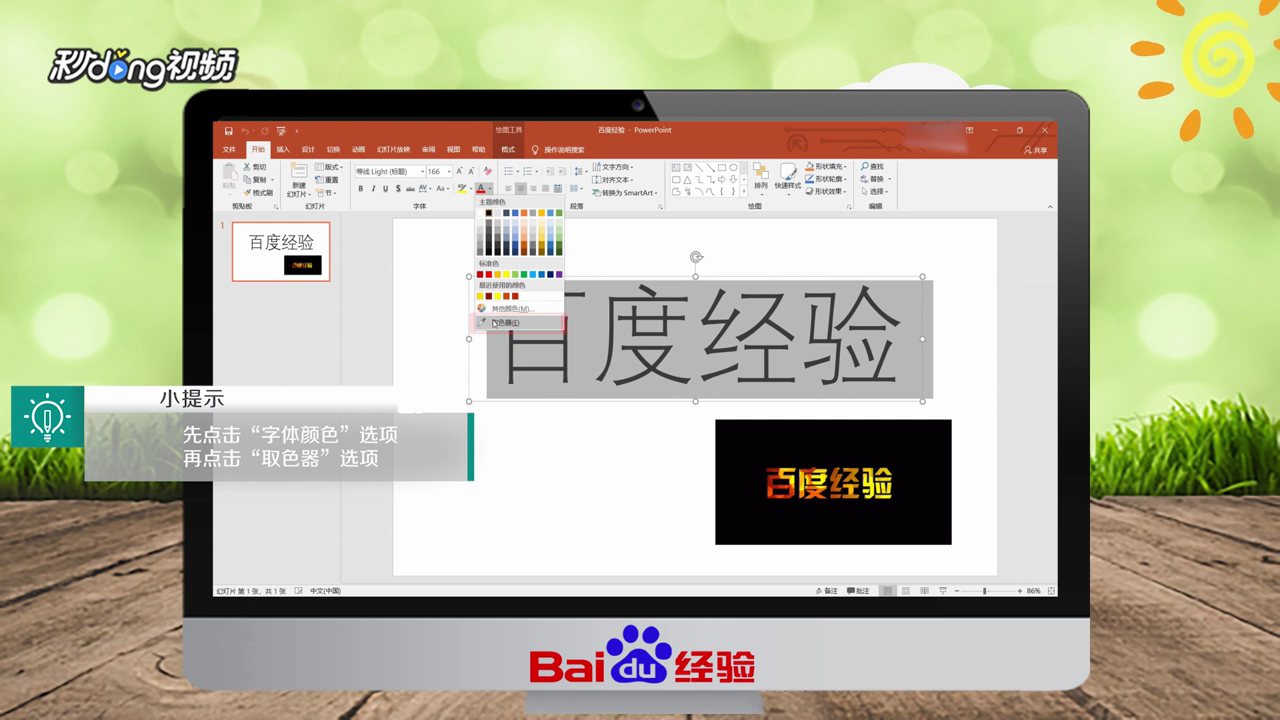1280x720 pixels.
Task: Click the Find (查找) magnifier icon
Action: (865, 166)
